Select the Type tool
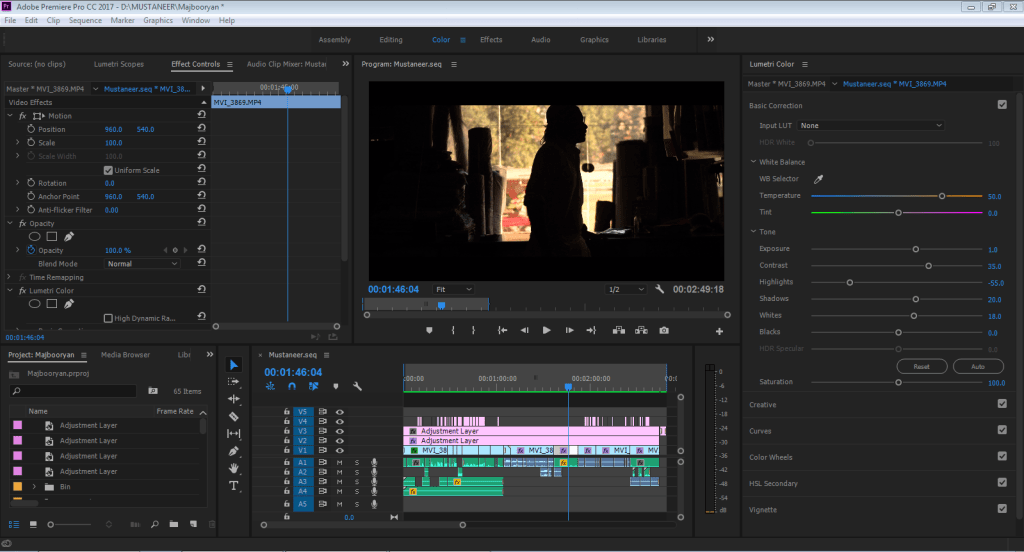The image size is (1024, 552). tap(234, 486)
